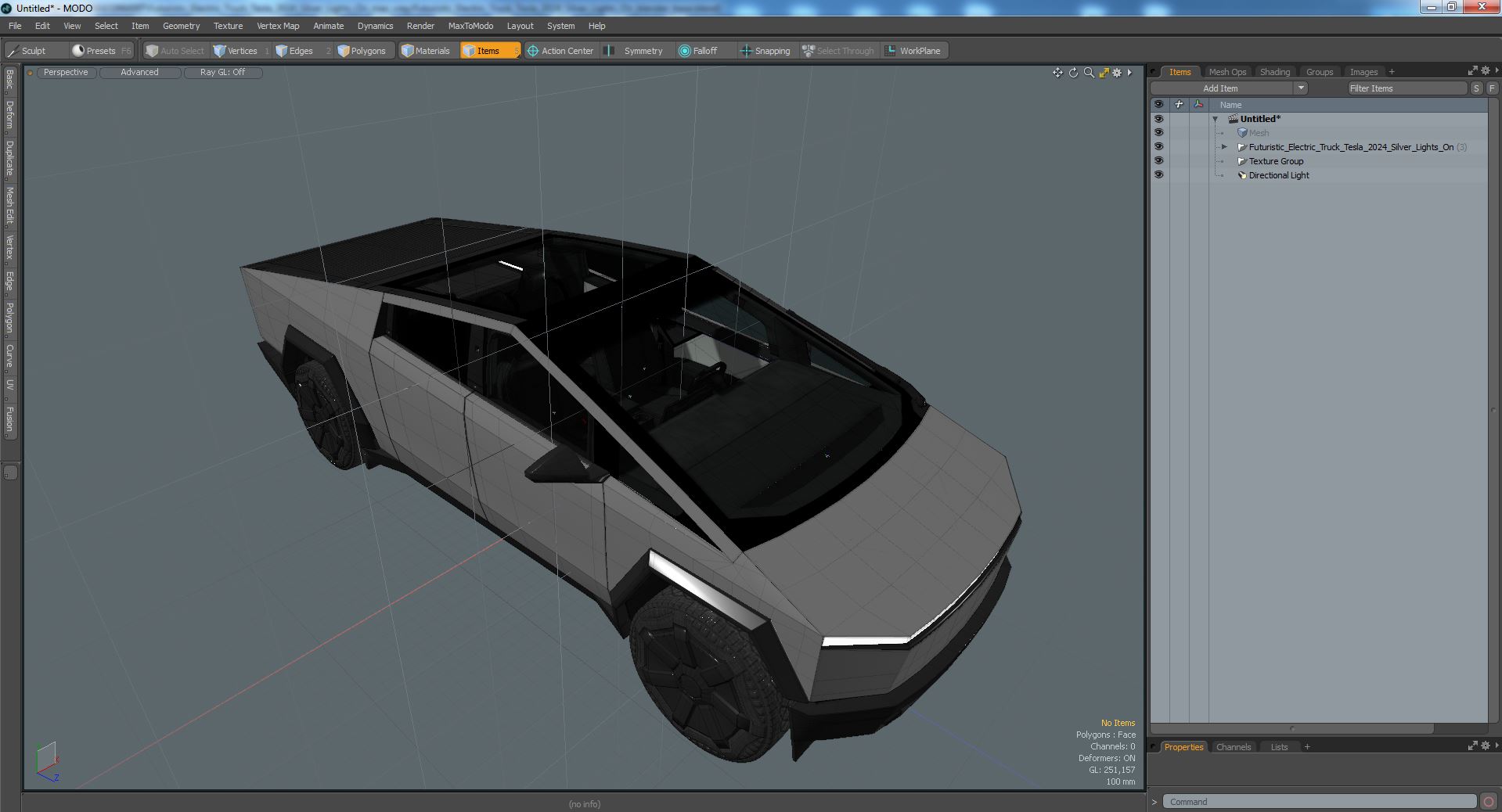
Task: Activate Items selection mode
Action: pos(490,51)
